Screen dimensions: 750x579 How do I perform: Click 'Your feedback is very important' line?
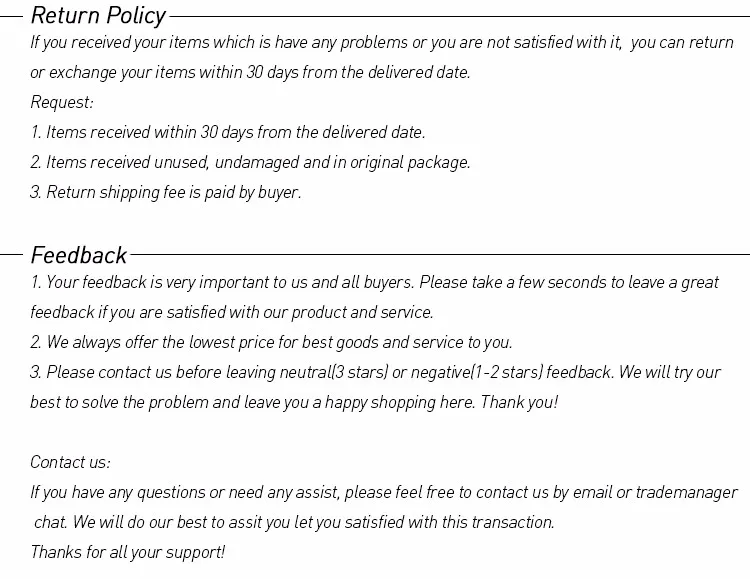pos(374,283)
